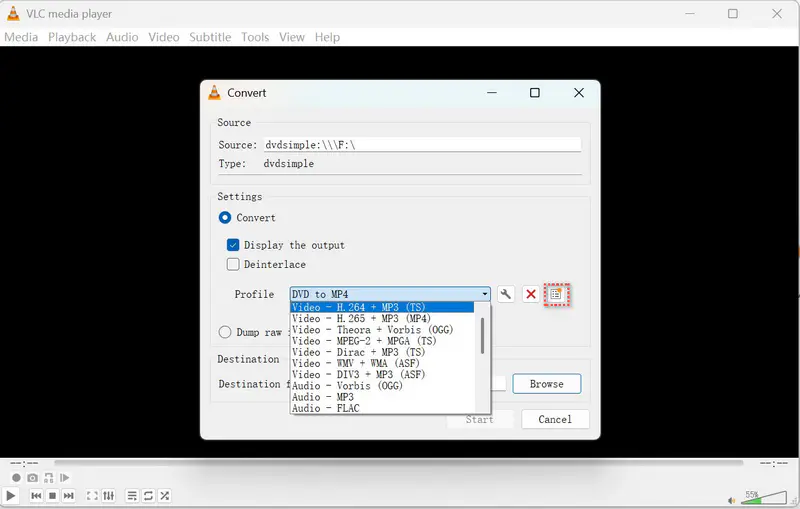
Task: Choose Video - Theora + Vorbis (OGG) profile
Action: pyautogui.click(x=382, y=329)
